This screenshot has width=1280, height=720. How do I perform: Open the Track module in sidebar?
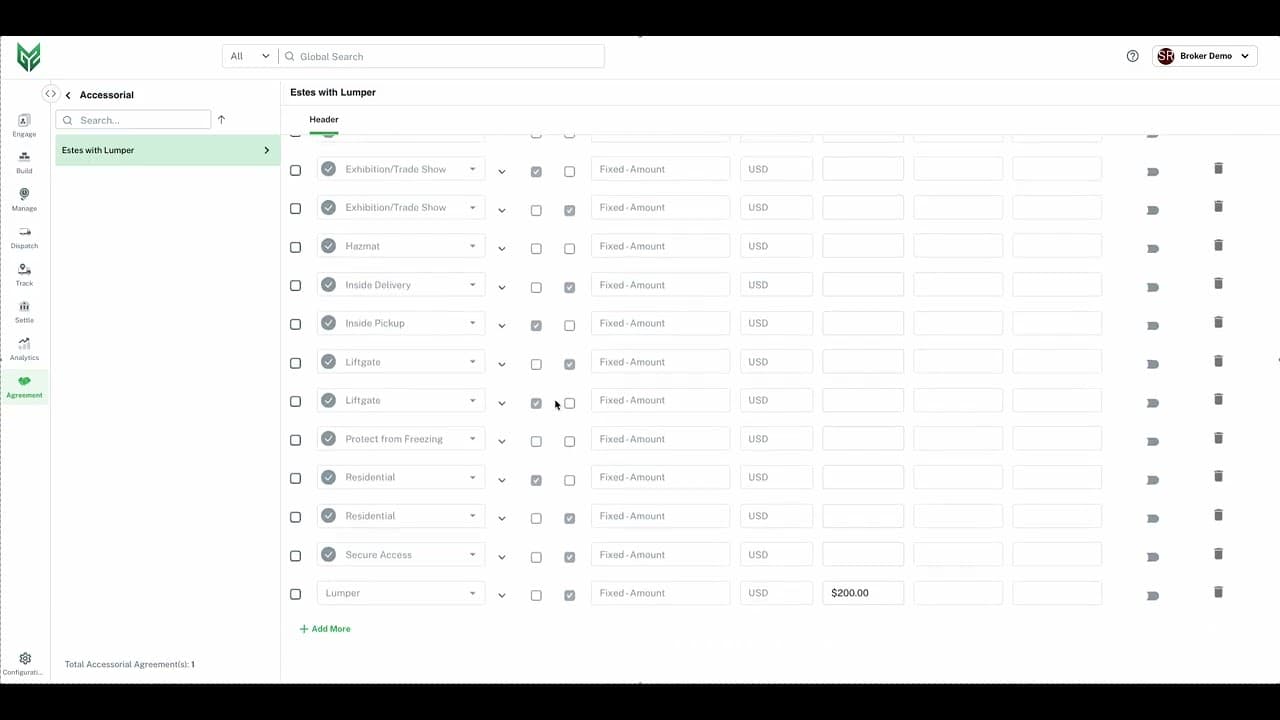pyautogui.click(x=24, y=275)
